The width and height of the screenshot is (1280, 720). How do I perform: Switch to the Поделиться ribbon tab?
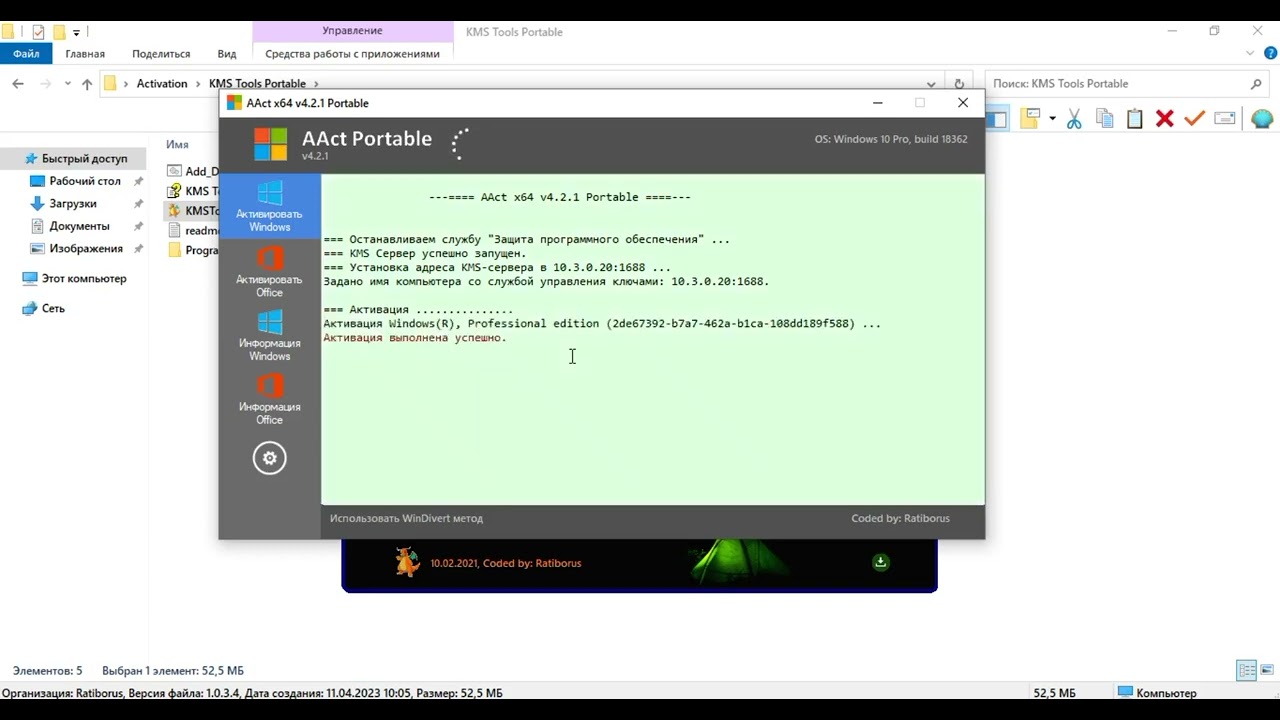tap(161, 54)
